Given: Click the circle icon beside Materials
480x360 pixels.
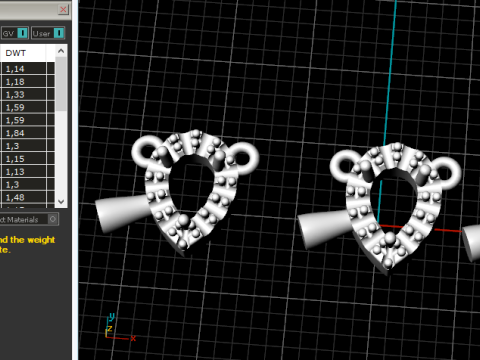Looking at the screenshot, I should [x=53, y=219].
